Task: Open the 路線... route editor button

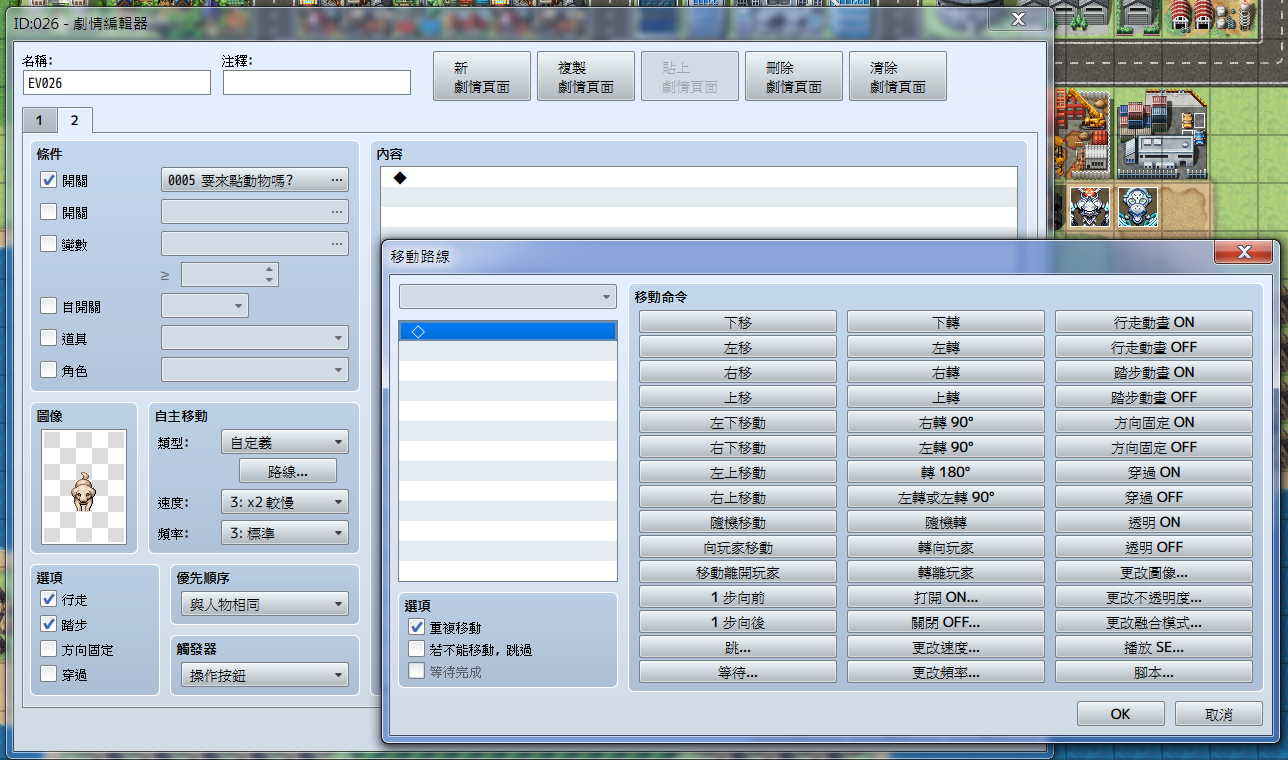Action: pyautogui.click(x=288, y=471)
